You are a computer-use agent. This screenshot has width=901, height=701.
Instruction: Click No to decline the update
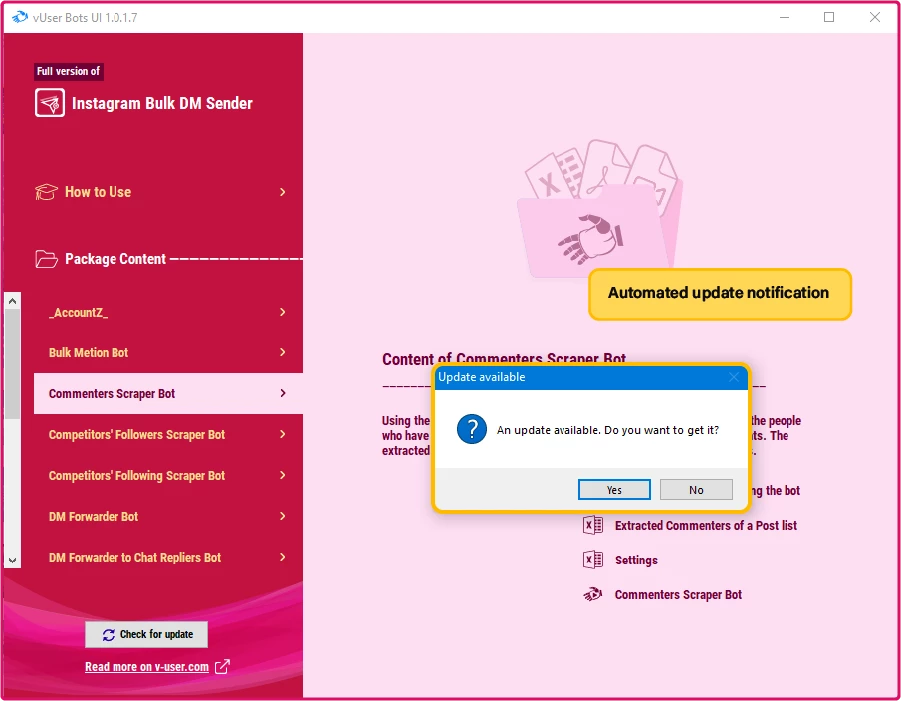696,490
